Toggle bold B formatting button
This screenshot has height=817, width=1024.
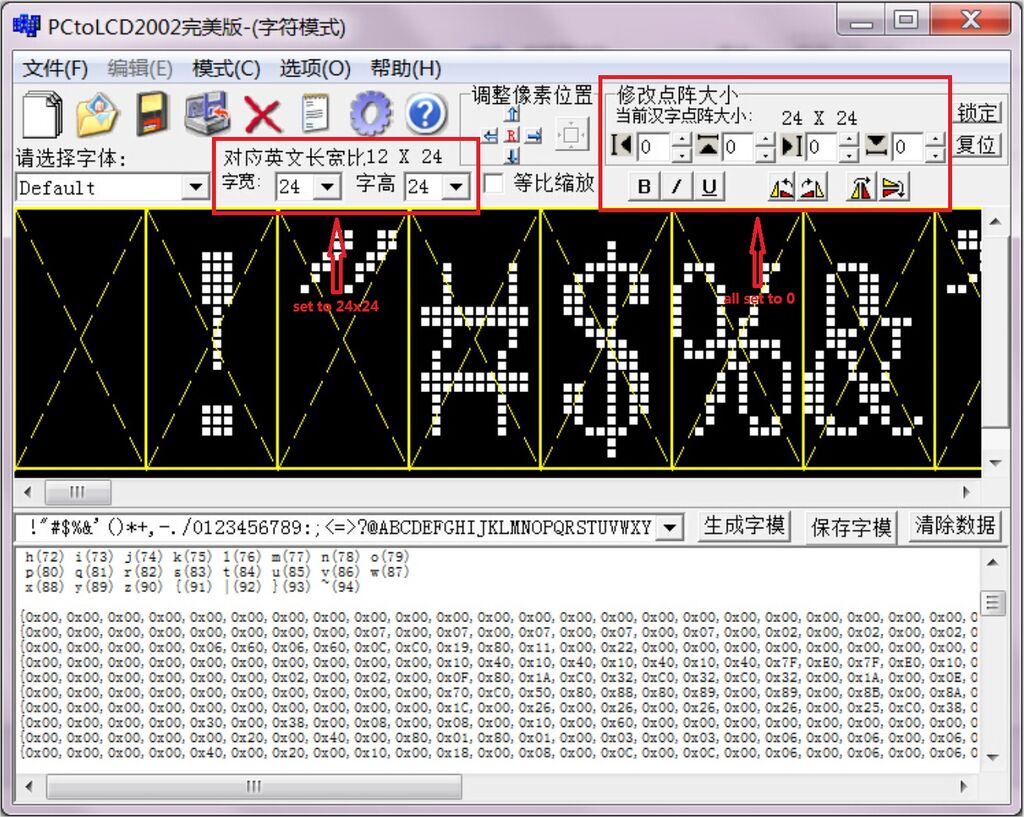tap(644, 187)
